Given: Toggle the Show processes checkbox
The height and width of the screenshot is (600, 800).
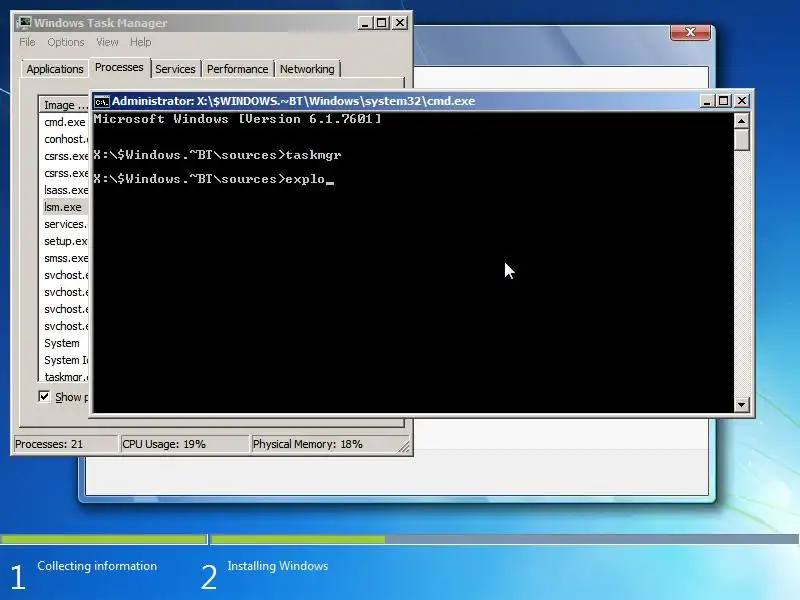Looking at the screenshot, I should (x=44, y=396).
